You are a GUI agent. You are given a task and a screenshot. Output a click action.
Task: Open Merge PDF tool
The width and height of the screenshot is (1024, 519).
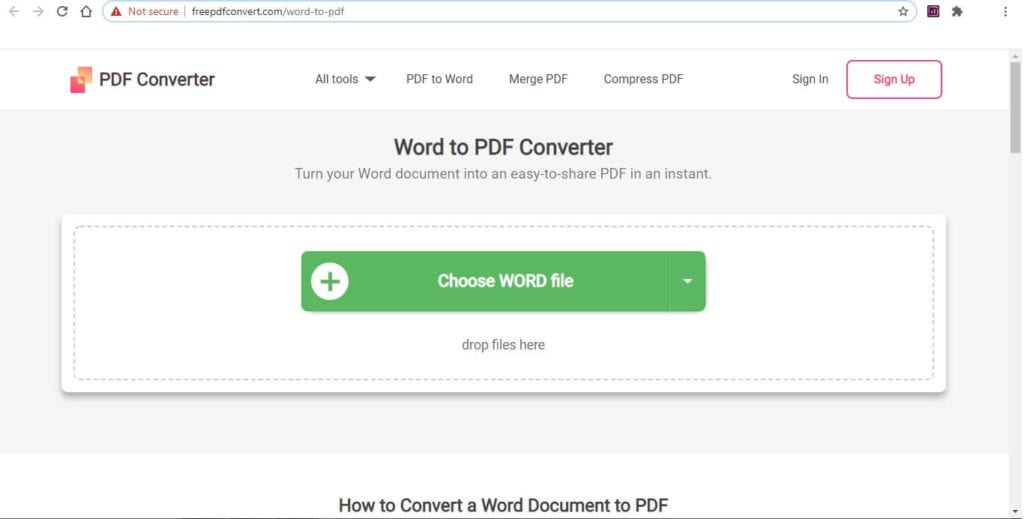click(538, 79)
